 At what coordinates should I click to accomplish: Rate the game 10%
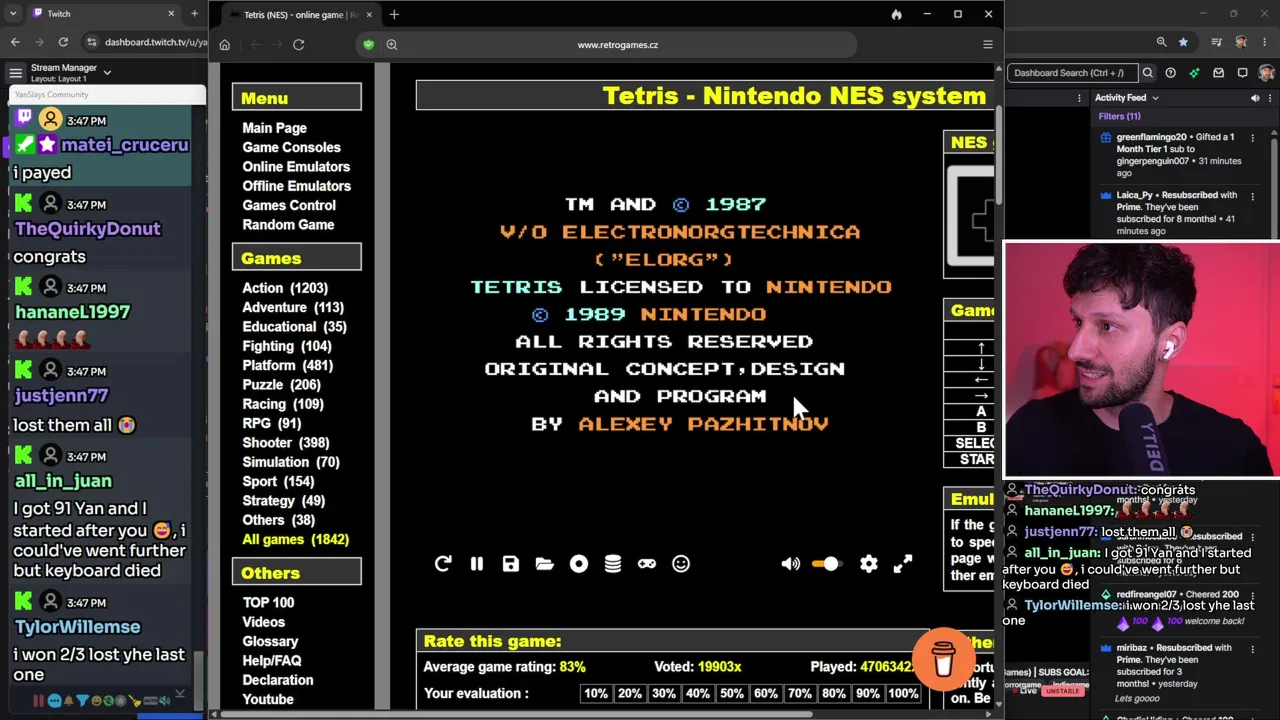(x=597, y=693)
